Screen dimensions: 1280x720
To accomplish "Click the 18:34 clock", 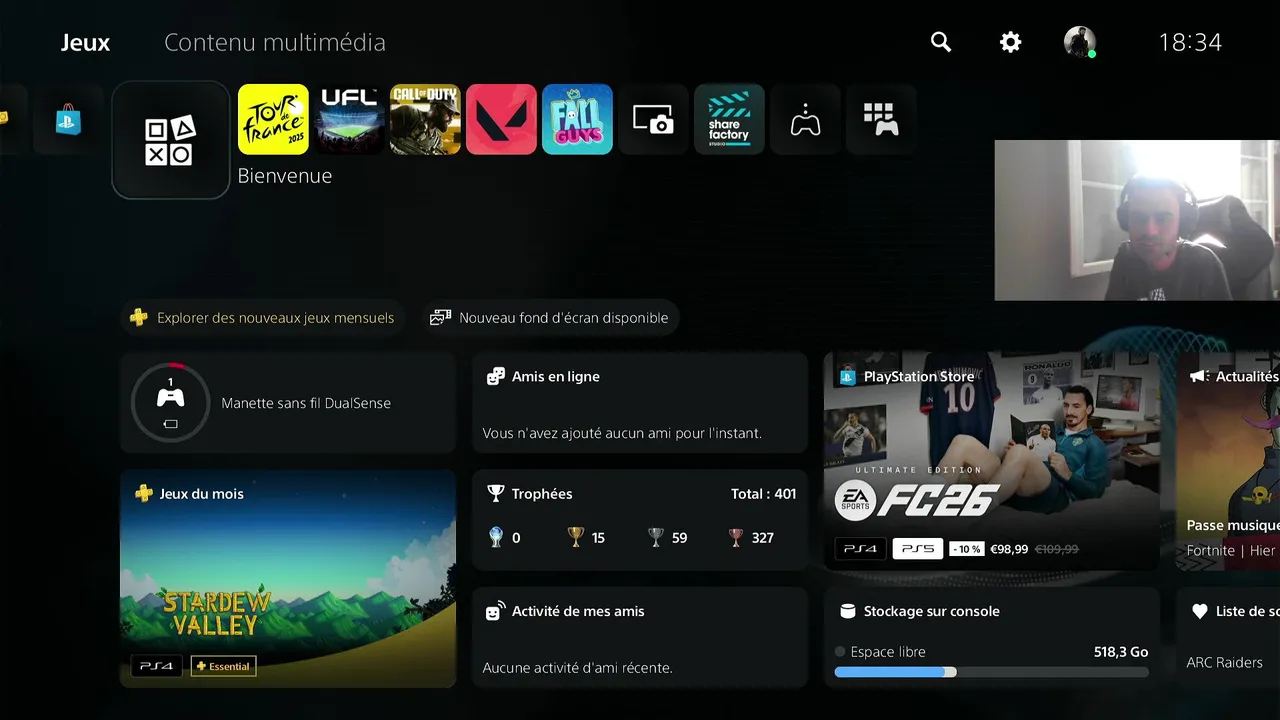I will pos(1190,42).
